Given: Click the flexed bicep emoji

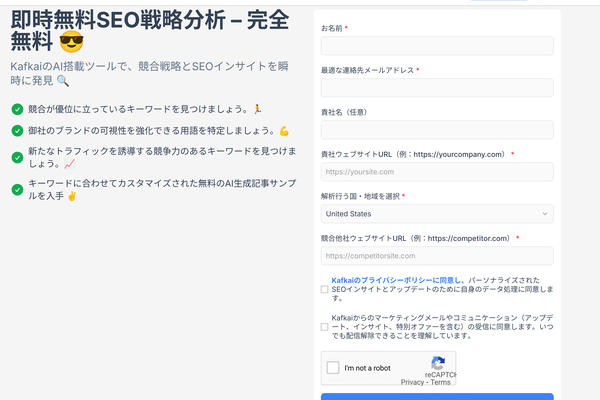Looking at the screenshot, I should [x=284, y=131].
